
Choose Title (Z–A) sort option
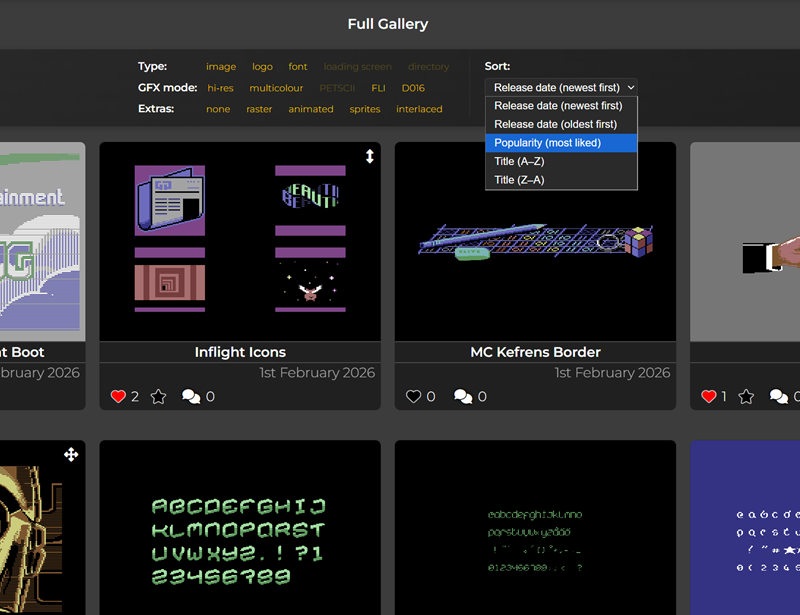click(x=561, y=180)
